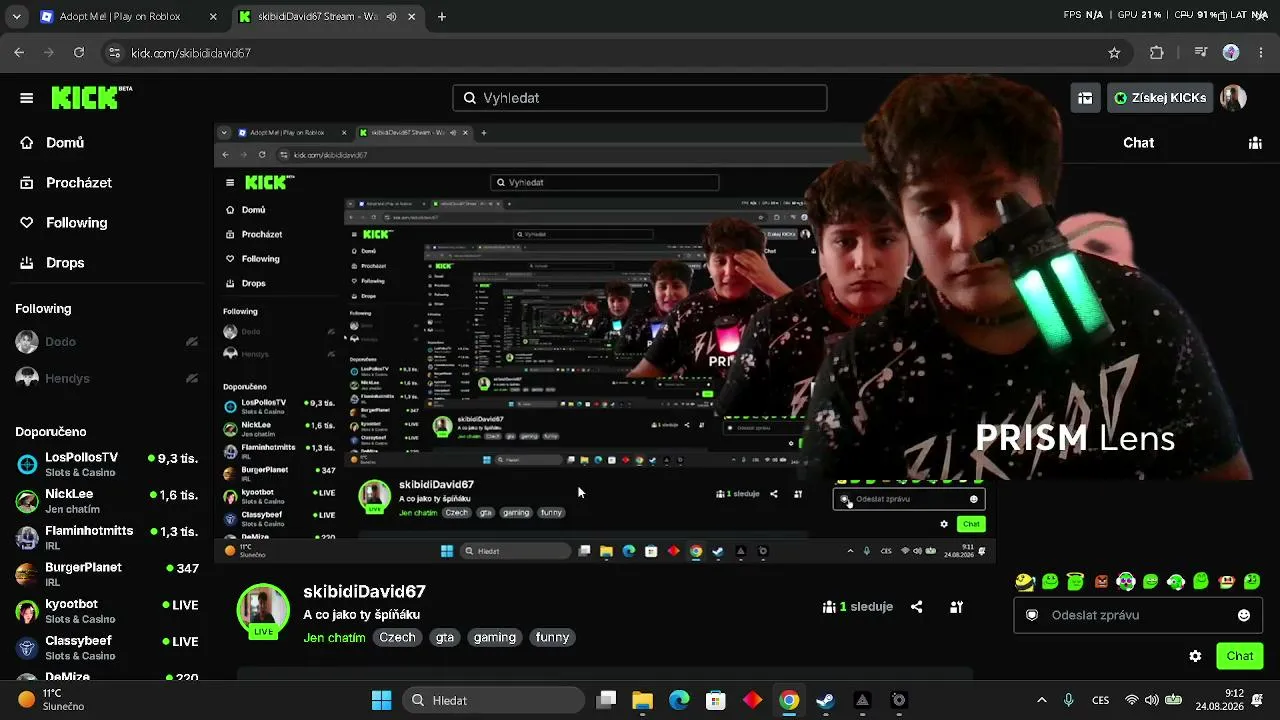Click the browser address bar URL
The width and height of the screenshot is (1280, 720).
point(190,53)
